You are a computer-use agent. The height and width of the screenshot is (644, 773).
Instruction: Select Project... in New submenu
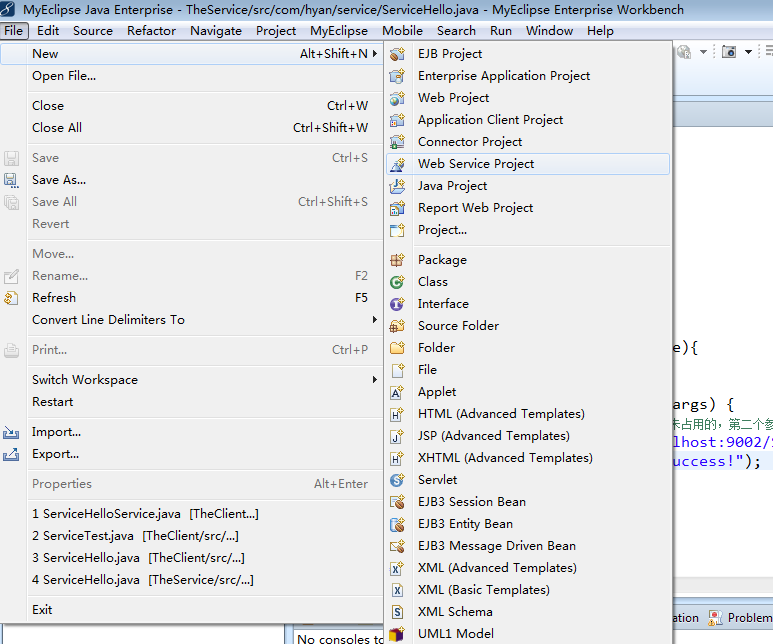pos(528,230)
